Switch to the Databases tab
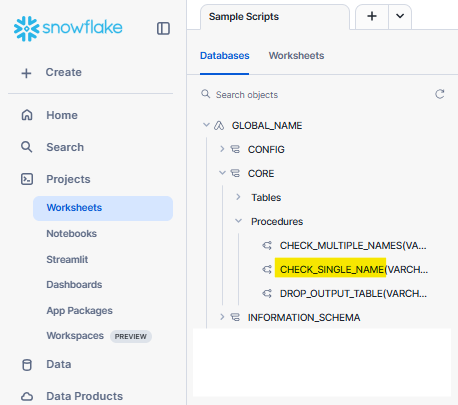The height and width of the screenshot is (405, 458). [225, 56]
